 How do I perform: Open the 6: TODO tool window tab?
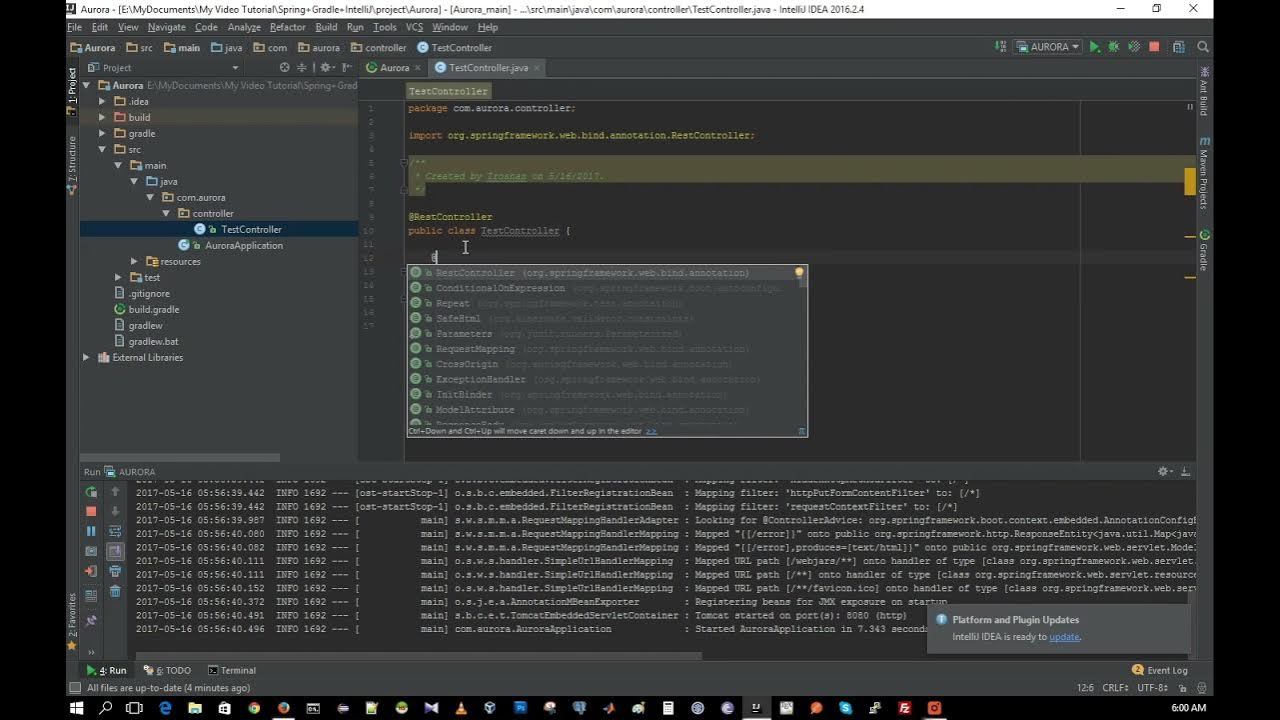(167, 670)
